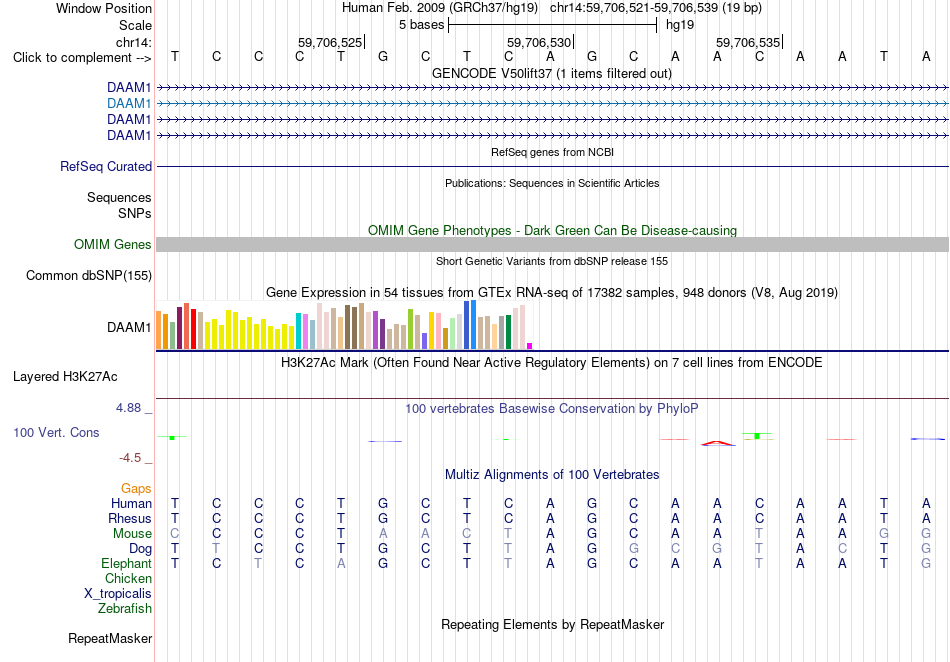Click the GENCODE V50lift37 track title
The height and width of the screenshot is (662, 950).
tap(552, 74)
